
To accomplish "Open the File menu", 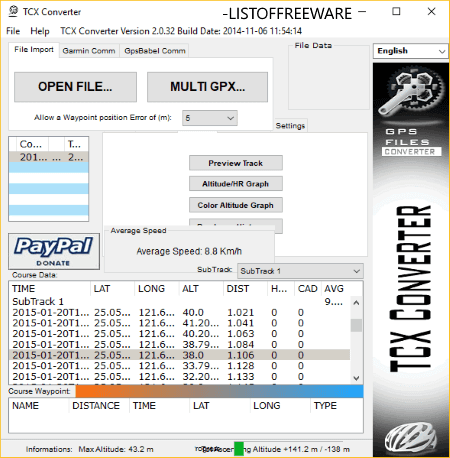I will pos(13,31).
